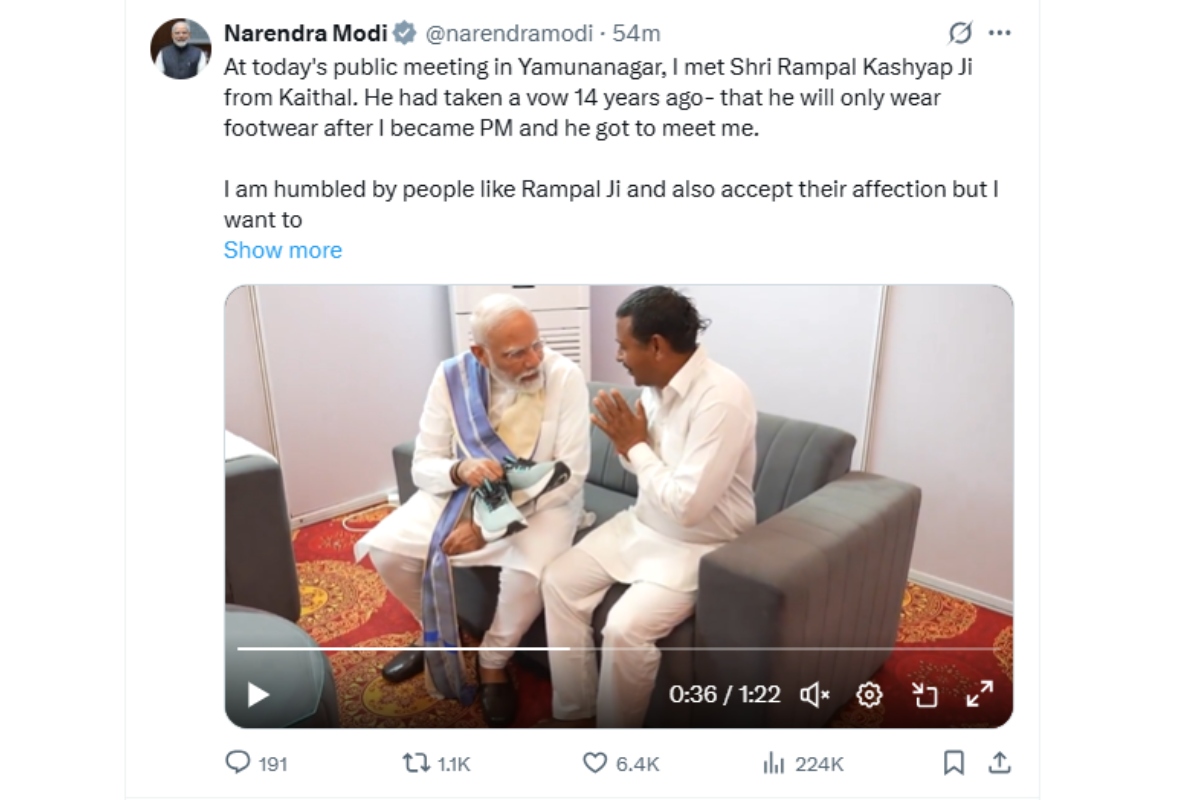Click the reply icon showing 191 replies
1200x800 pixels.
tap(239, 762)
